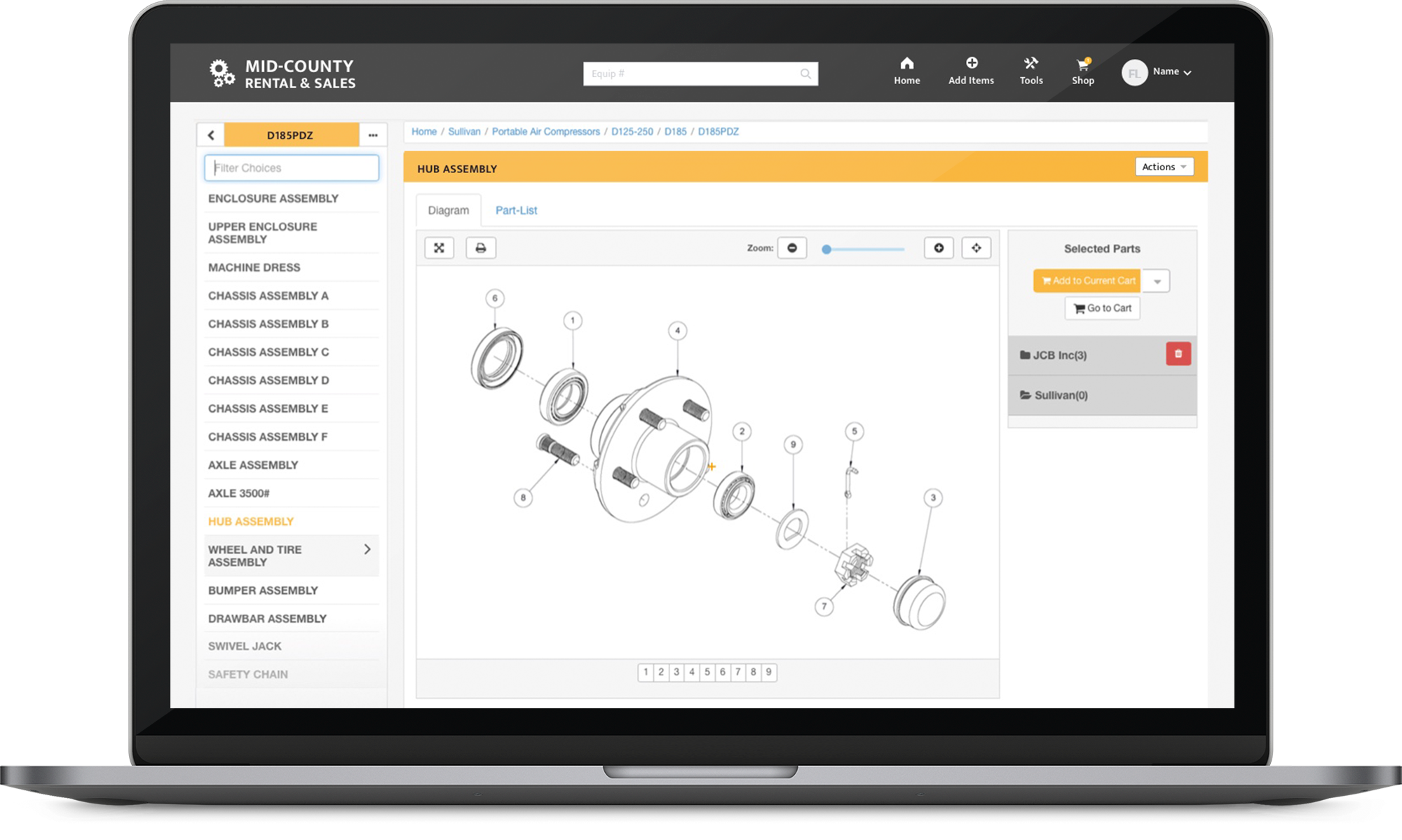Click the Go to Cart button
The width and height of the screenshot is (1402, 840).
1102,308
